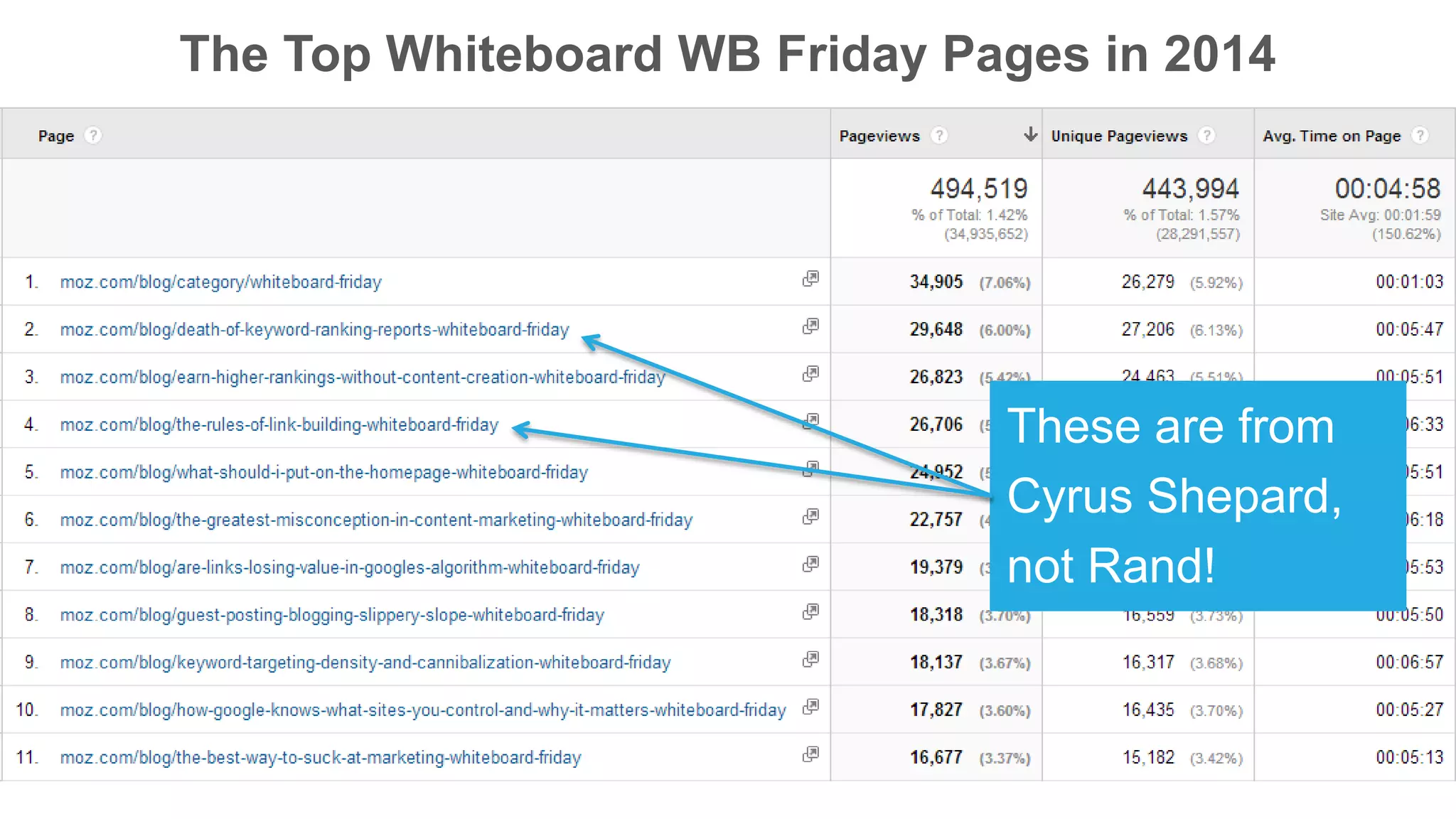Open guest-posting-blogging-slippery-slope link
This screenshot has width=1456, height=819.
pos(332,615)
